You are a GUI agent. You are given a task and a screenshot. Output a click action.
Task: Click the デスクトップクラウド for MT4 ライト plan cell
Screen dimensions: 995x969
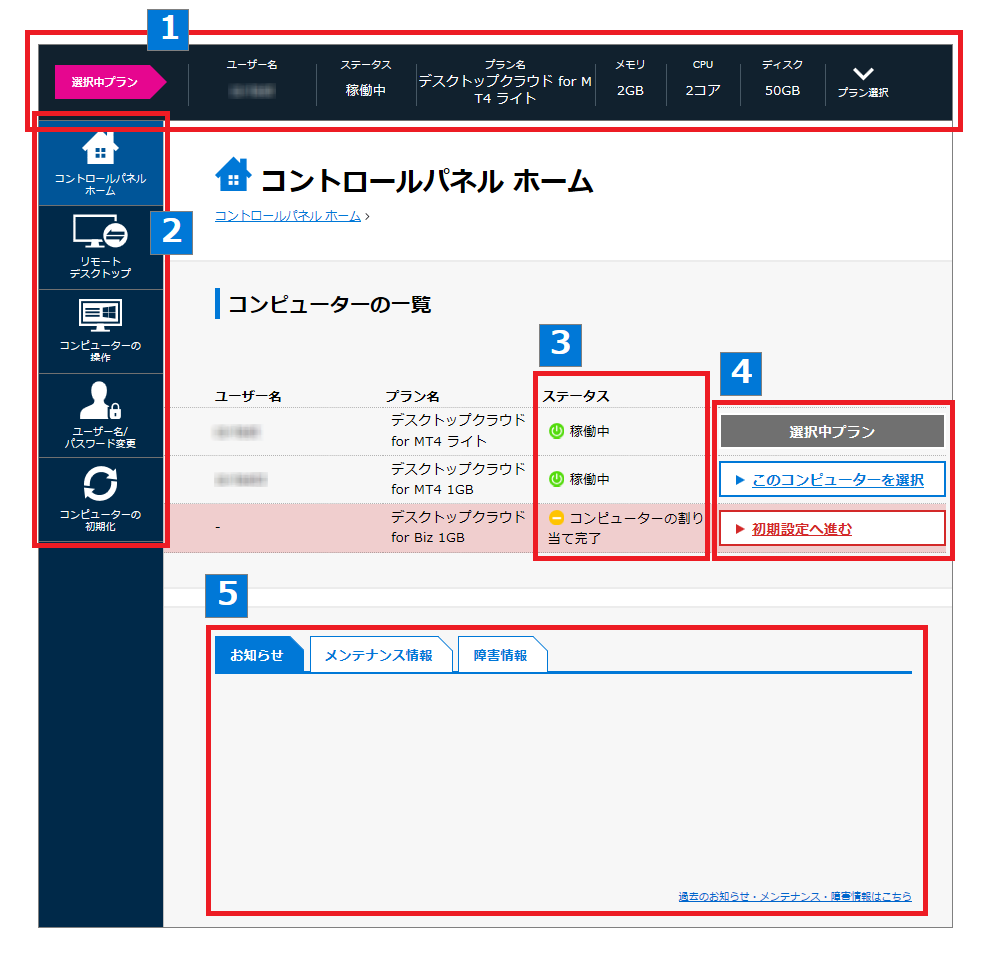pos(458,430)
